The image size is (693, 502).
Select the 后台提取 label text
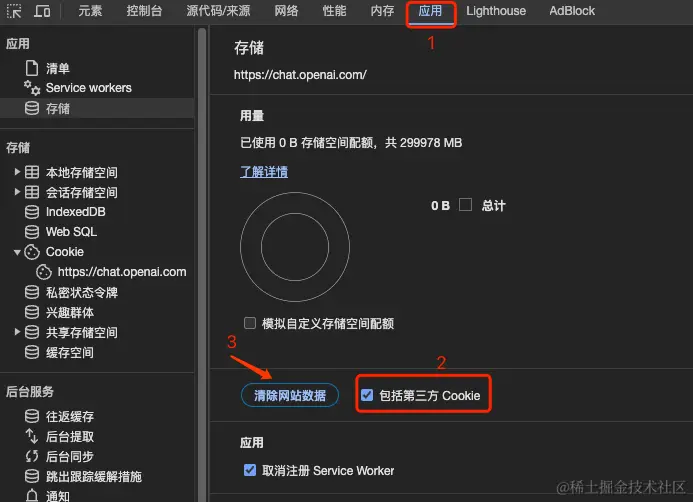(70, 436)
